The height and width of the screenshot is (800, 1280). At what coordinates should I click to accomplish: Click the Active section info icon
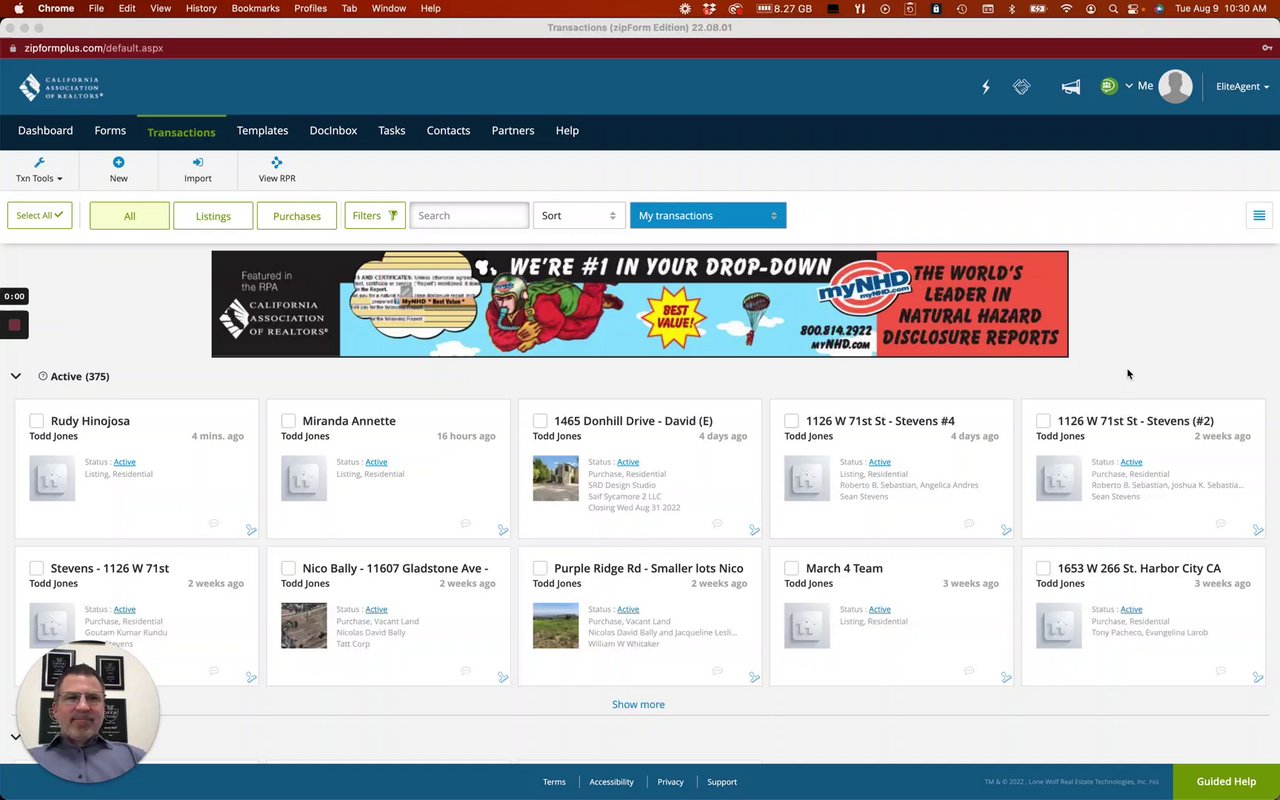pyautogui.click(x=43, y=376)
